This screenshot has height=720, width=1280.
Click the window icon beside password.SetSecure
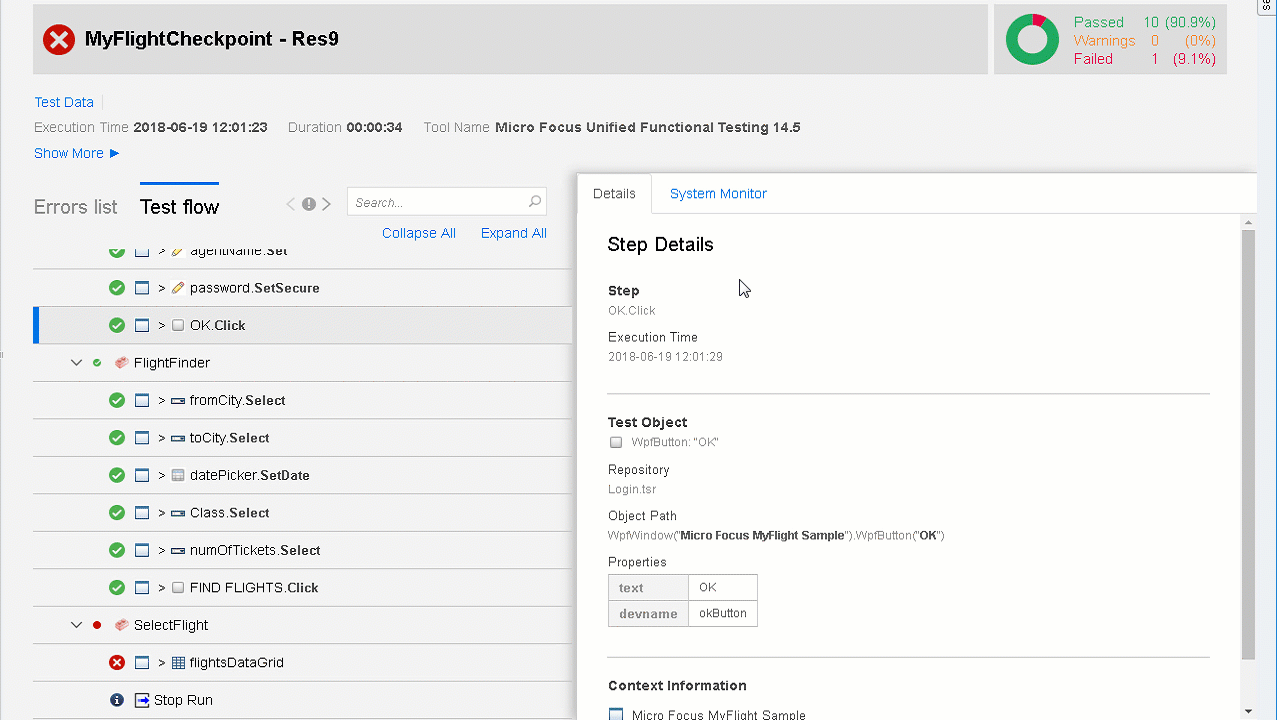click(x=142, y=288)
